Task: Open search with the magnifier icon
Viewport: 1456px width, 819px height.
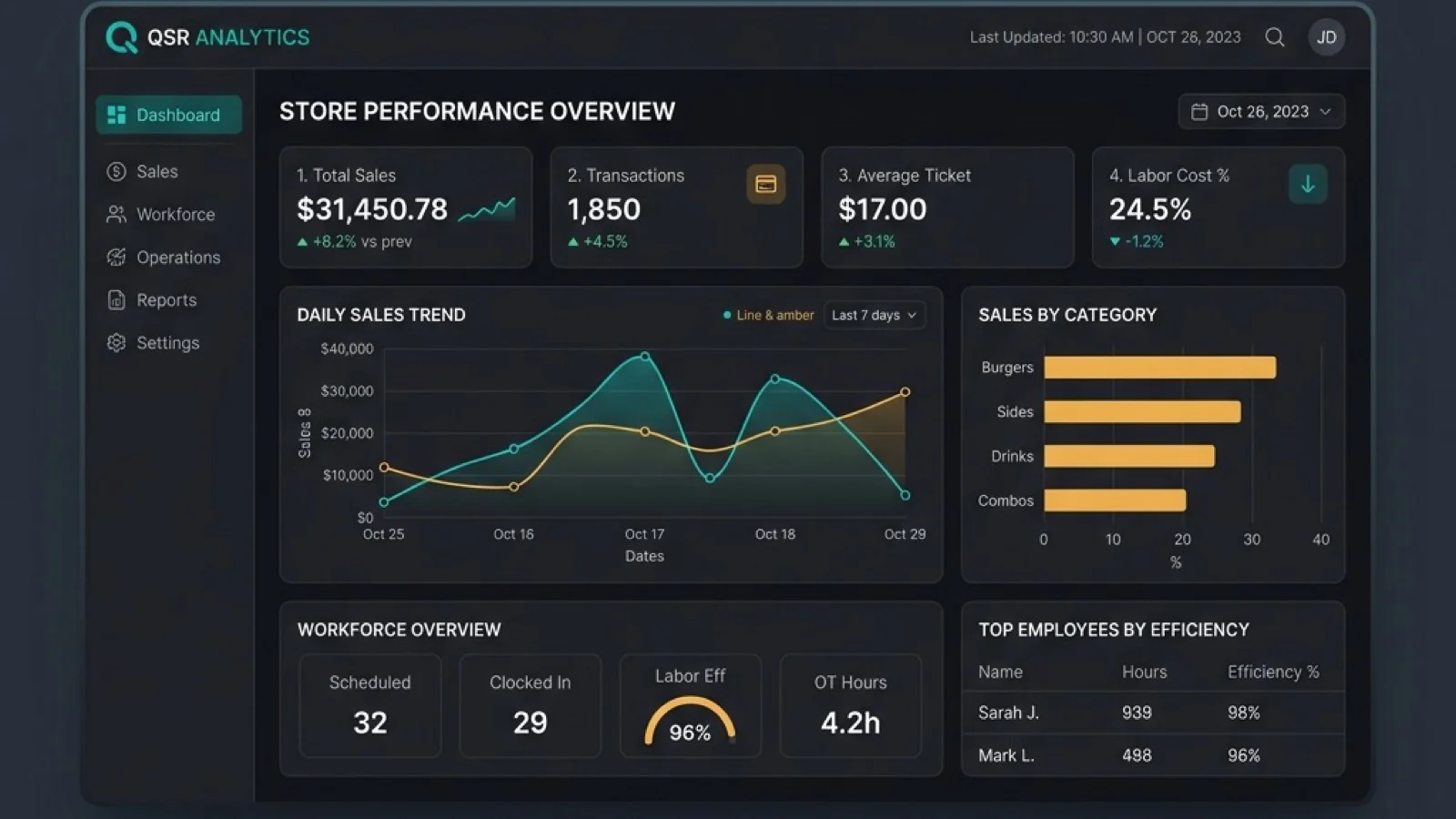Action: (1275, 37)
